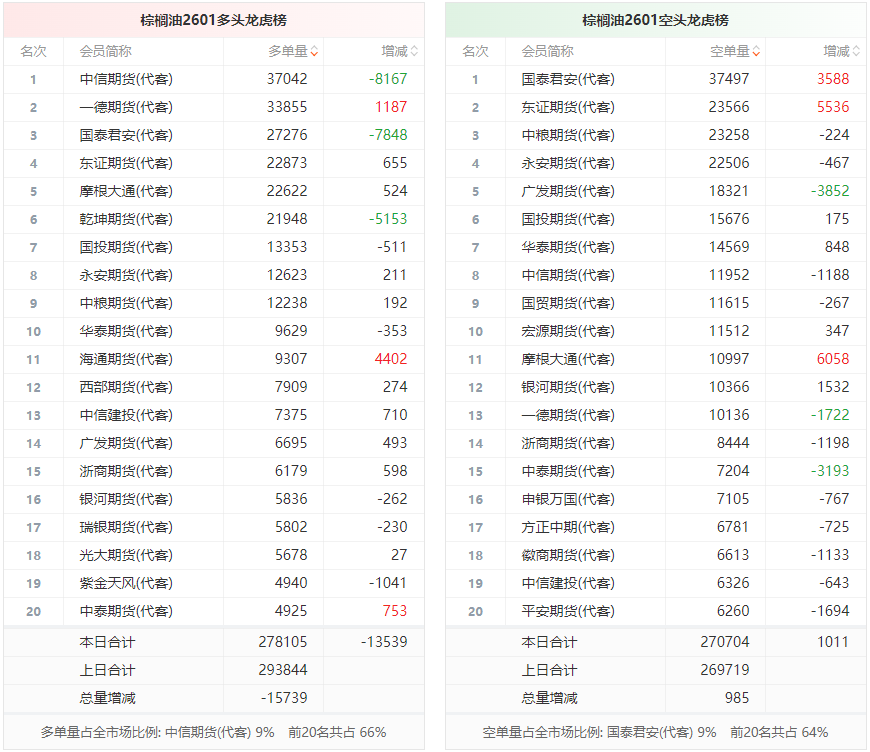The image size is (870, 752).
Task: Click long total 278105
Action: (x=282, y=642)
